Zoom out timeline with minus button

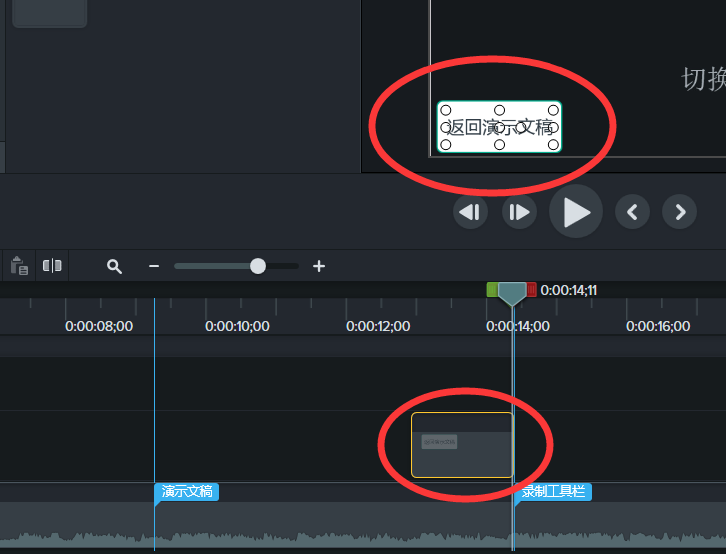[x=154, y=266]
